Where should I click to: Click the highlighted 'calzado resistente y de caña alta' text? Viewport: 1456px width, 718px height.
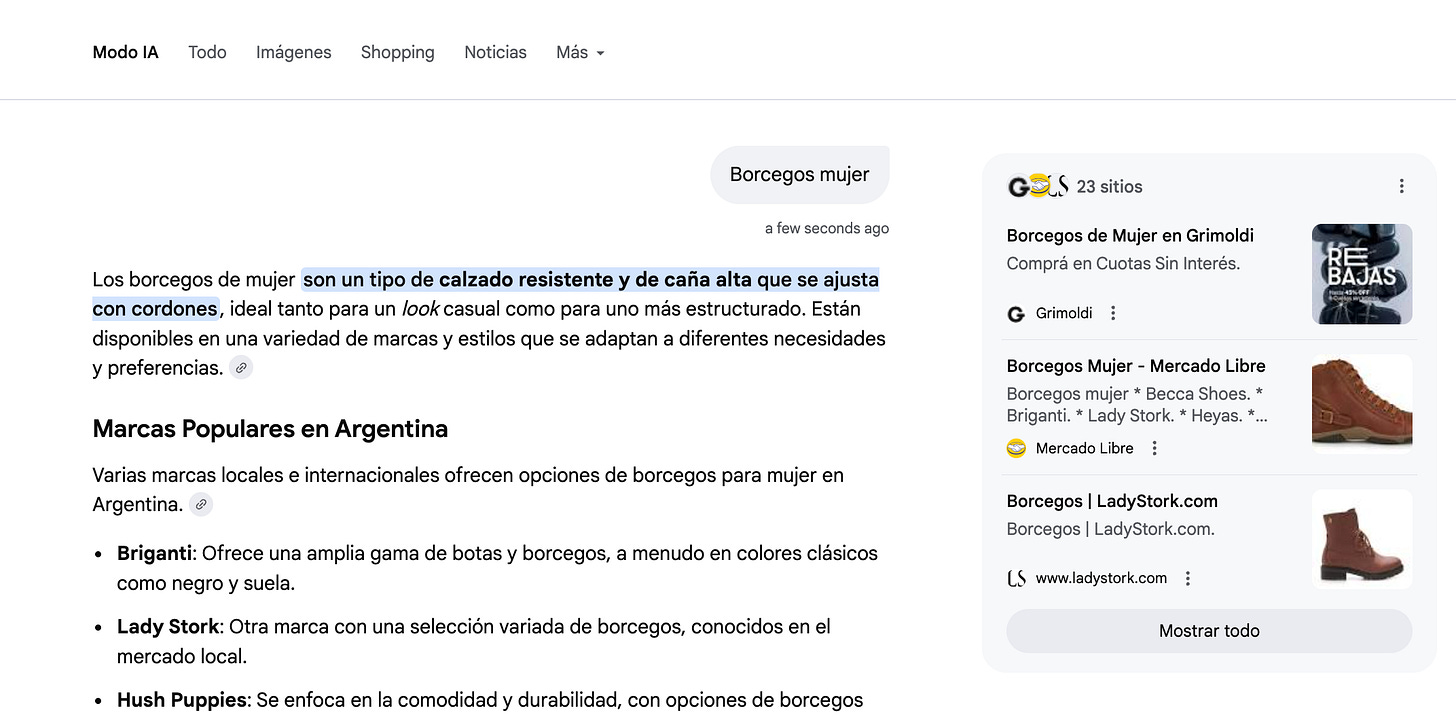click(595, 280)
